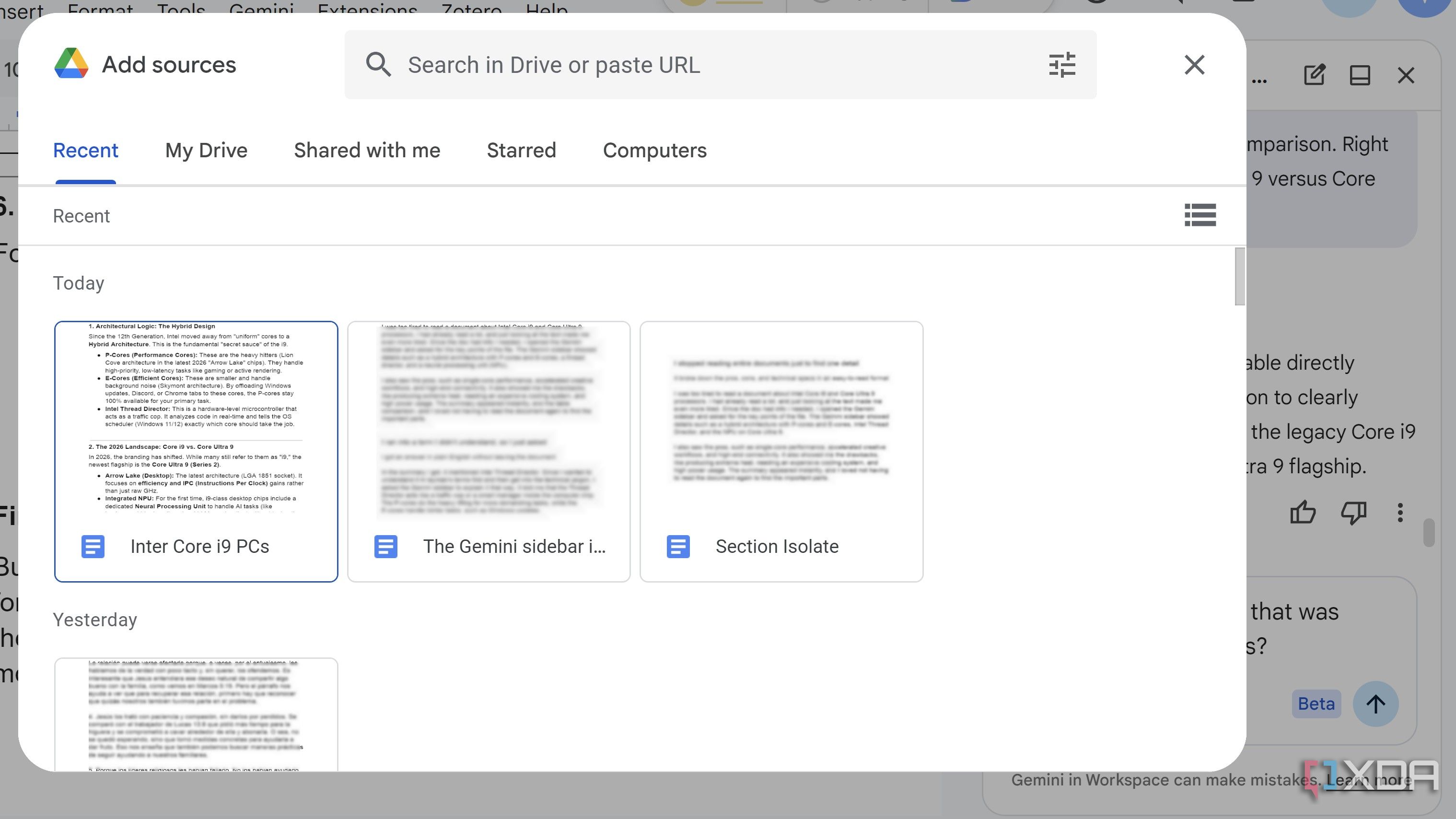Open more options for Gemini response

1400,513
